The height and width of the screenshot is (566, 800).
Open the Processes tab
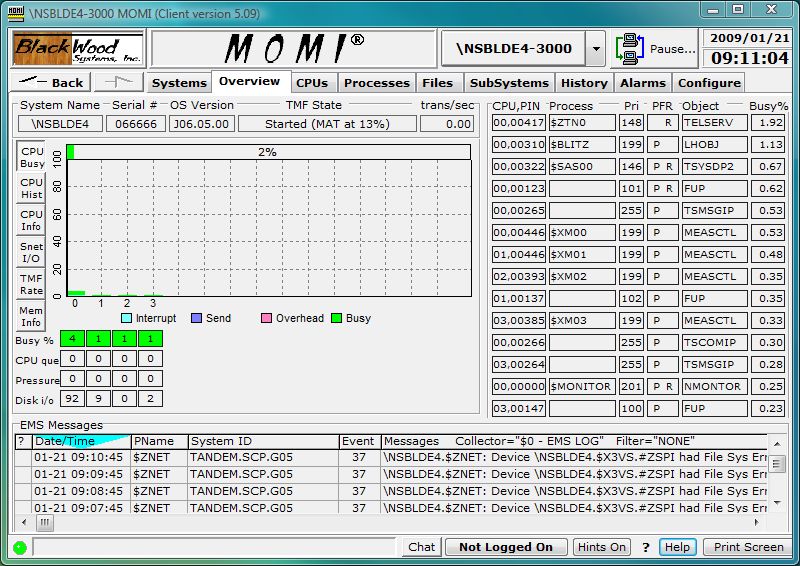coord(377,83)
